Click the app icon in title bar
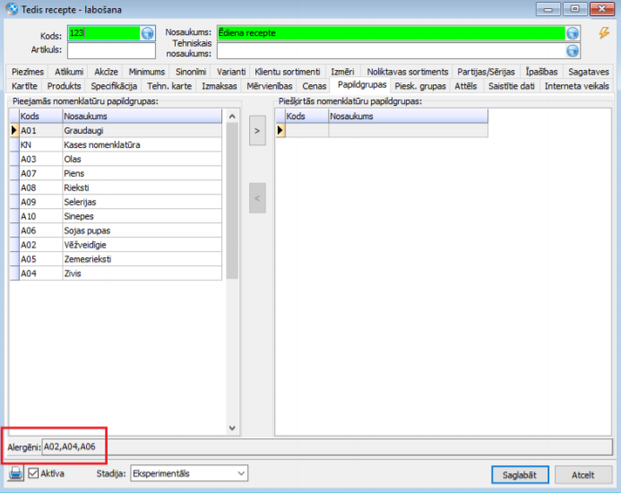The height and width of the screenshot is (493, 621). click(x=12, y=9)
